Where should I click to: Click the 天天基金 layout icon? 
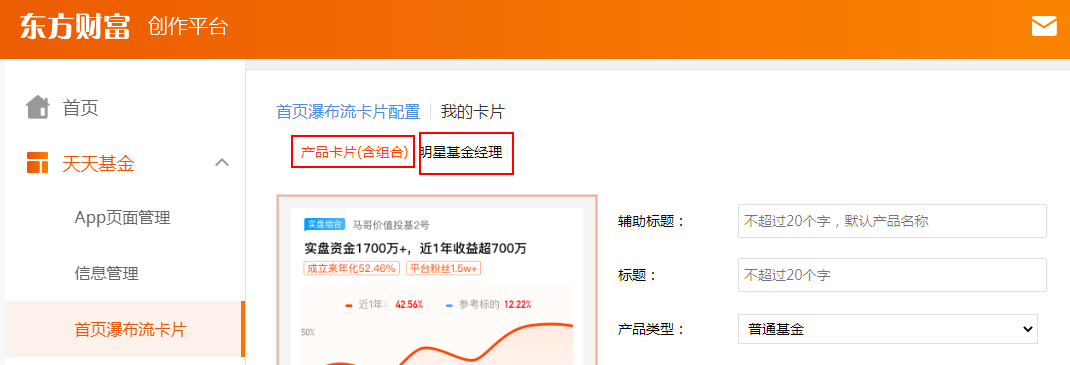click(38, 164)
